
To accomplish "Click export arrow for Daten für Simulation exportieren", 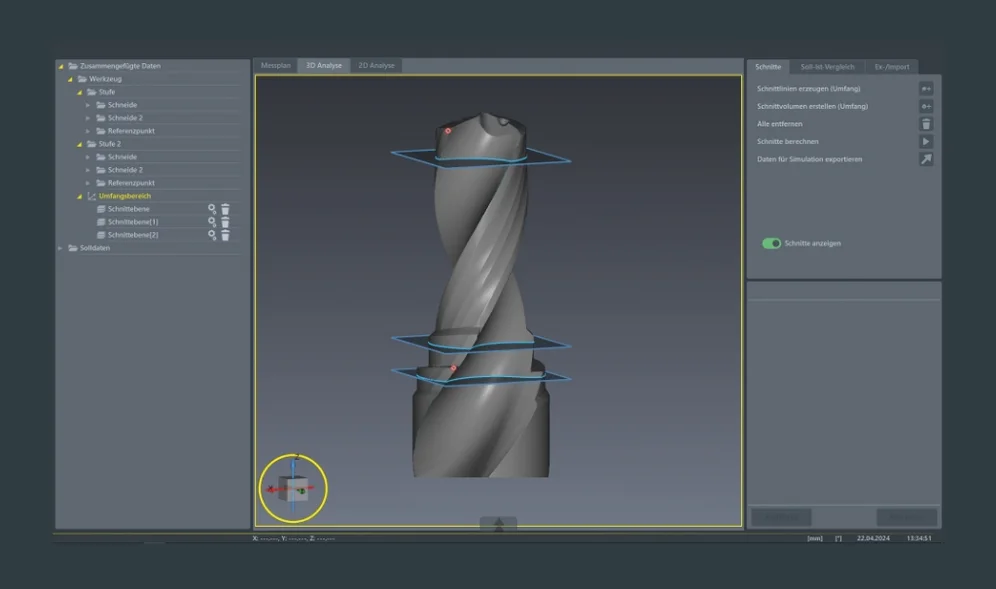I will coord(926,159).
